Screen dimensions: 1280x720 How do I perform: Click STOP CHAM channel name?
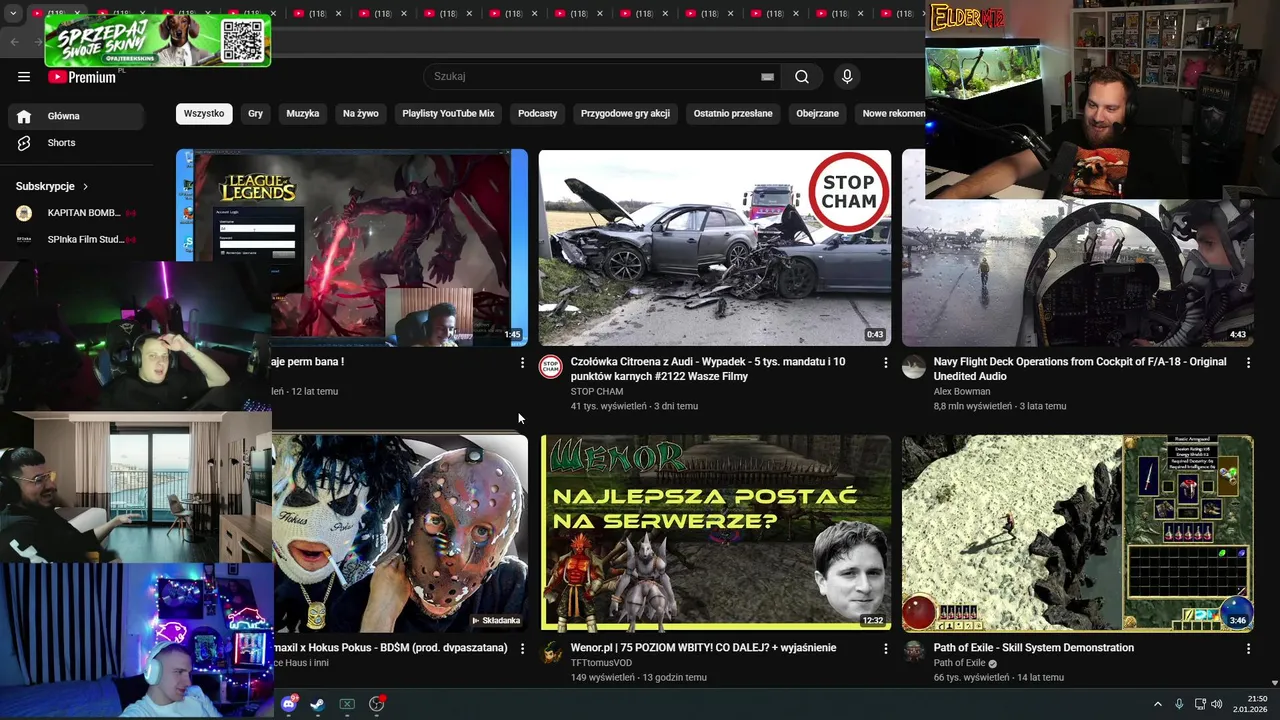point(597,392)
